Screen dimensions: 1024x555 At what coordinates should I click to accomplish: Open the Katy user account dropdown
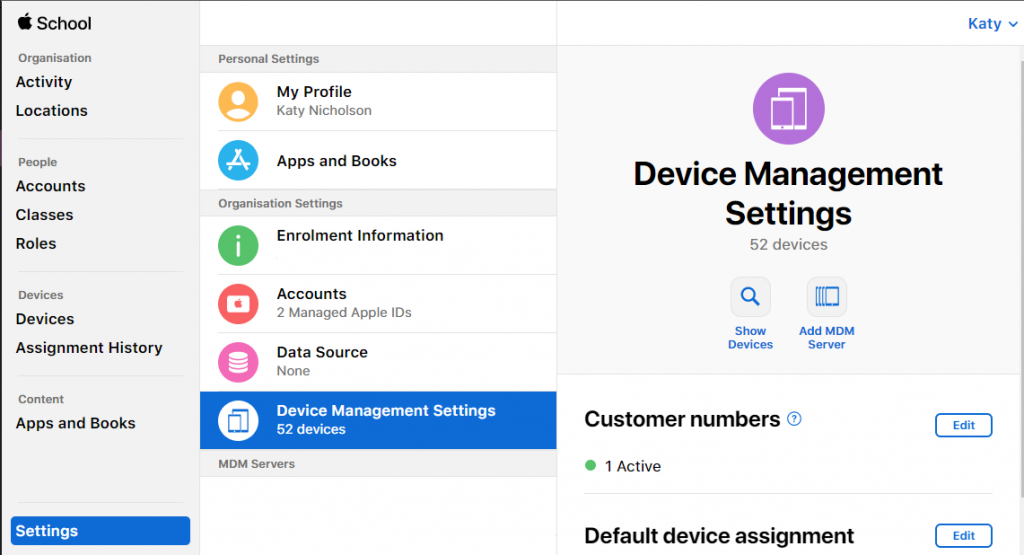pyautogui.click(x=992, y=24)
